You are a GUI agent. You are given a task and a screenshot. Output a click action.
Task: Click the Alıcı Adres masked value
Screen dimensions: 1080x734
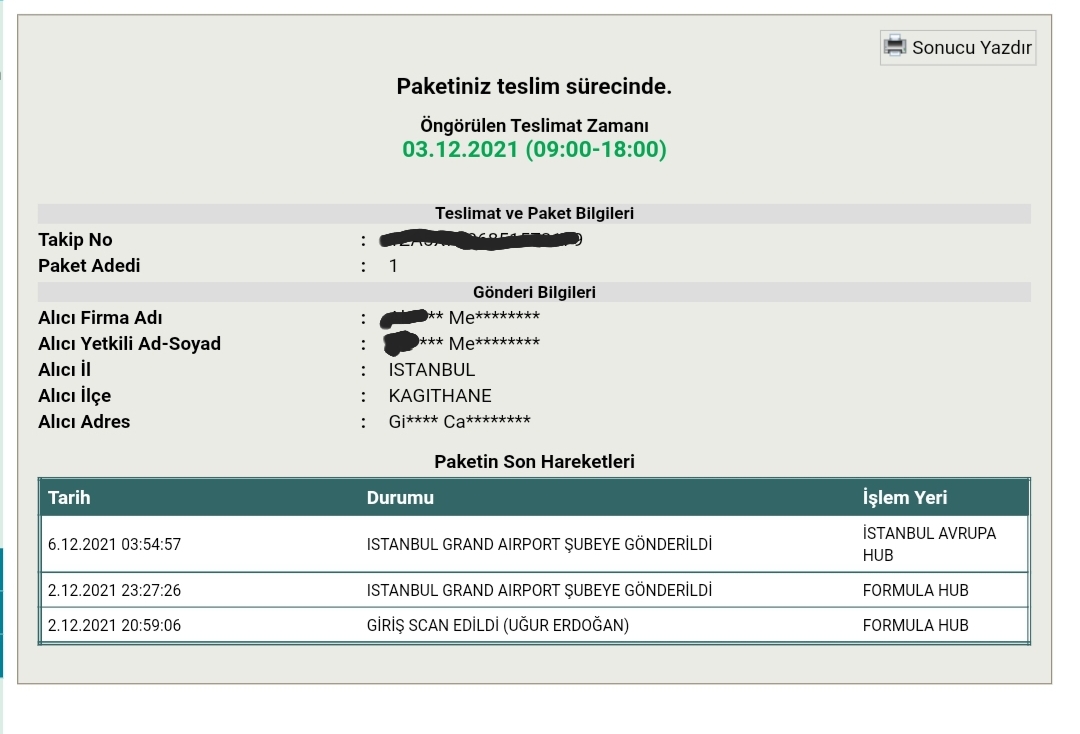[459, 422]
